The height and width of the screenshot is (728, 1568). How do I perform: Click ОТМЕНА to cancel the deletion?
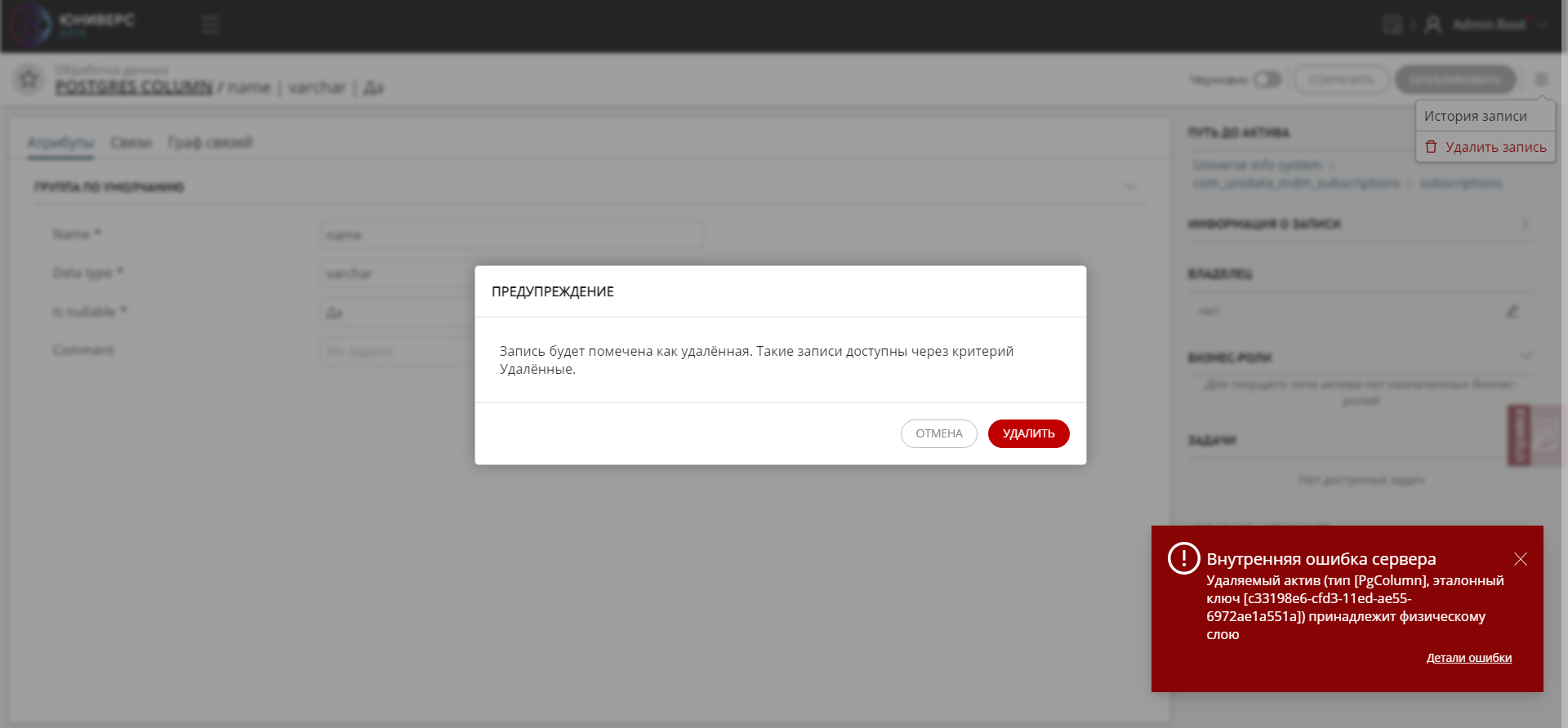tap(938, 433)
